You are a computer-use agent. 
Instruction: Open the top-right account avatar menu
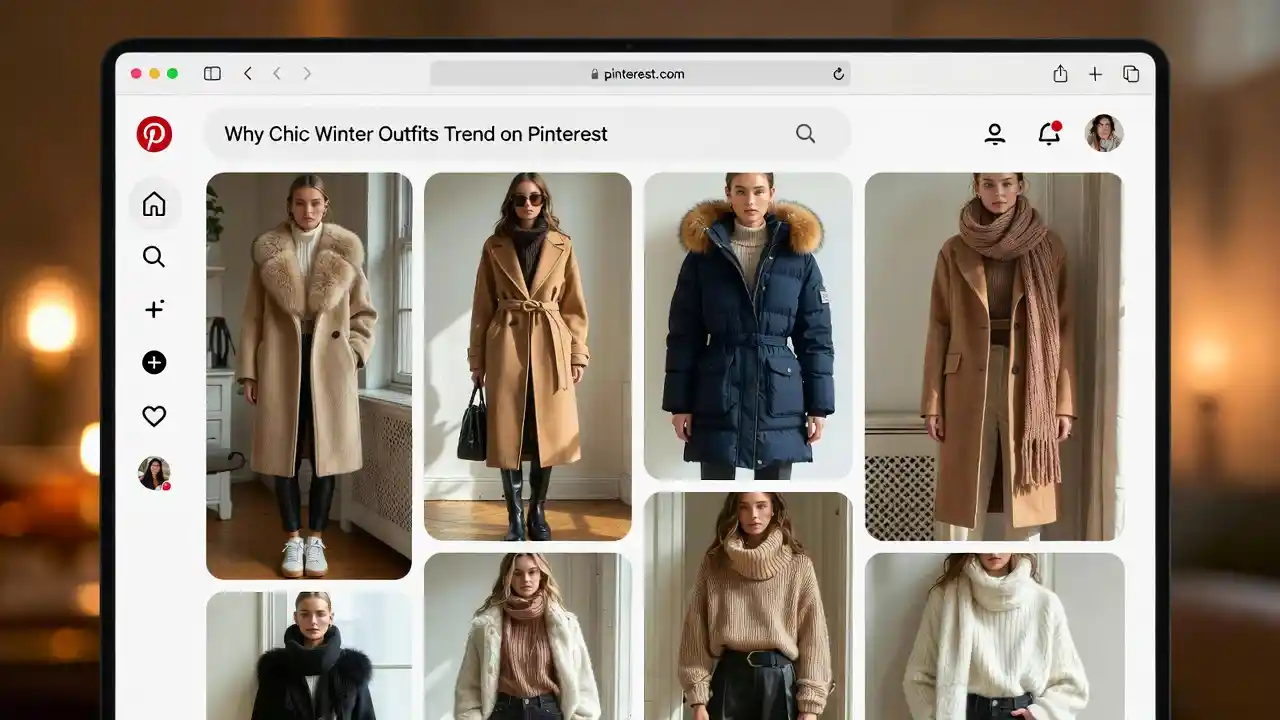tap(1103, 133)
